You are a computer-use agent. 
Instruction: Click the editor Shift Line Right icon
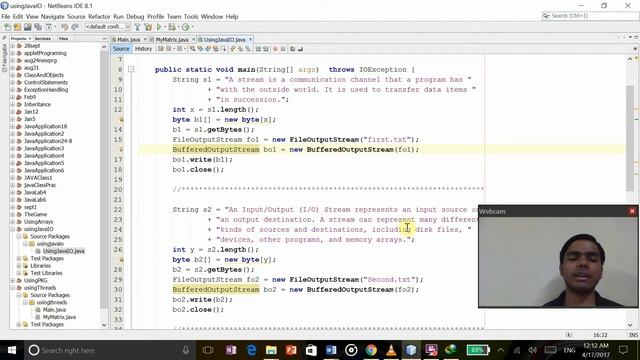[266, 49]
